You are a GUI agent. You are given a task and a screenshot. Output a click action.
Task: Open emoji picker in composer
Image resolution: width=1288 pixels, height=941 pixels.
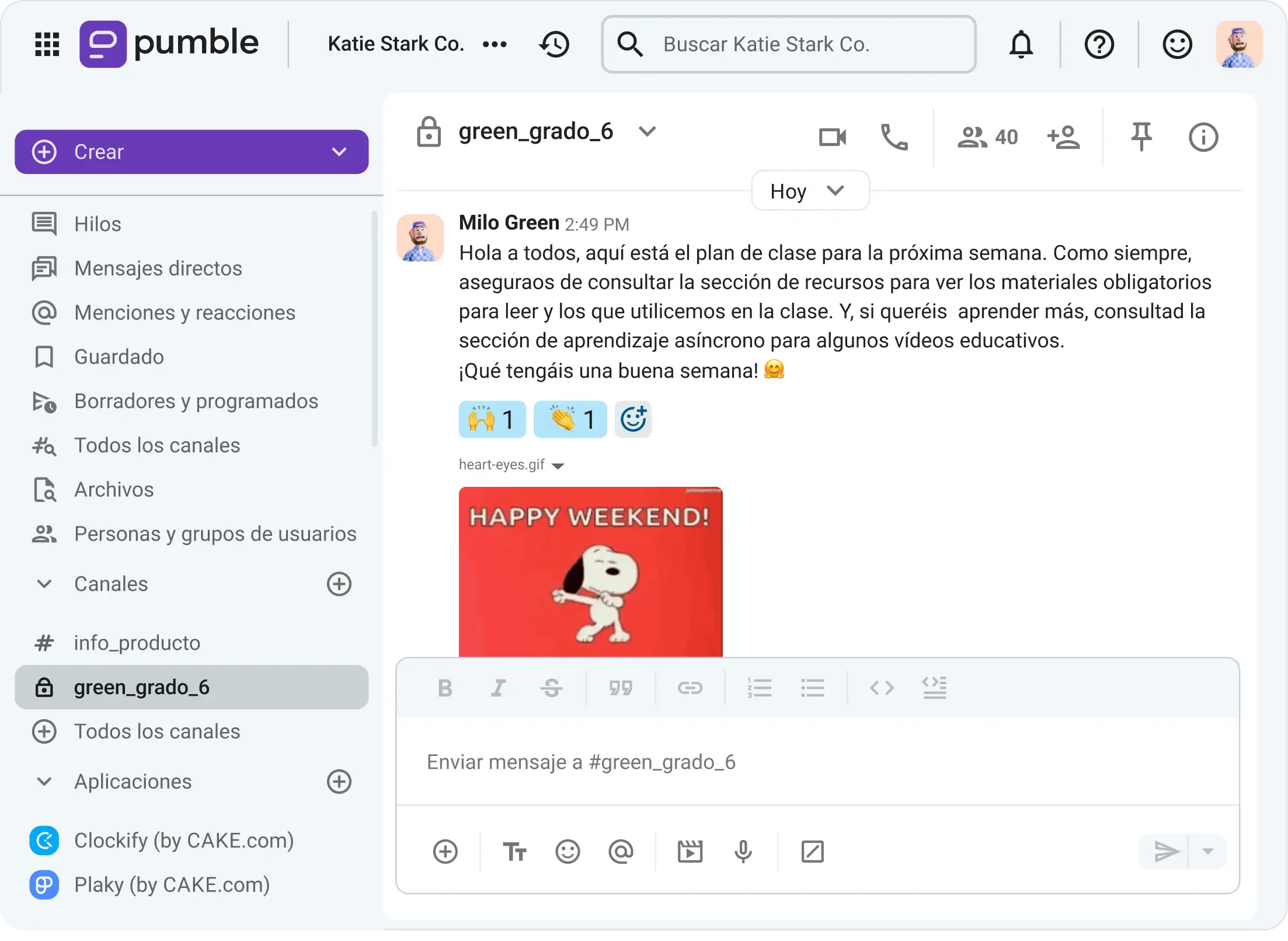(x=568, y=852)
